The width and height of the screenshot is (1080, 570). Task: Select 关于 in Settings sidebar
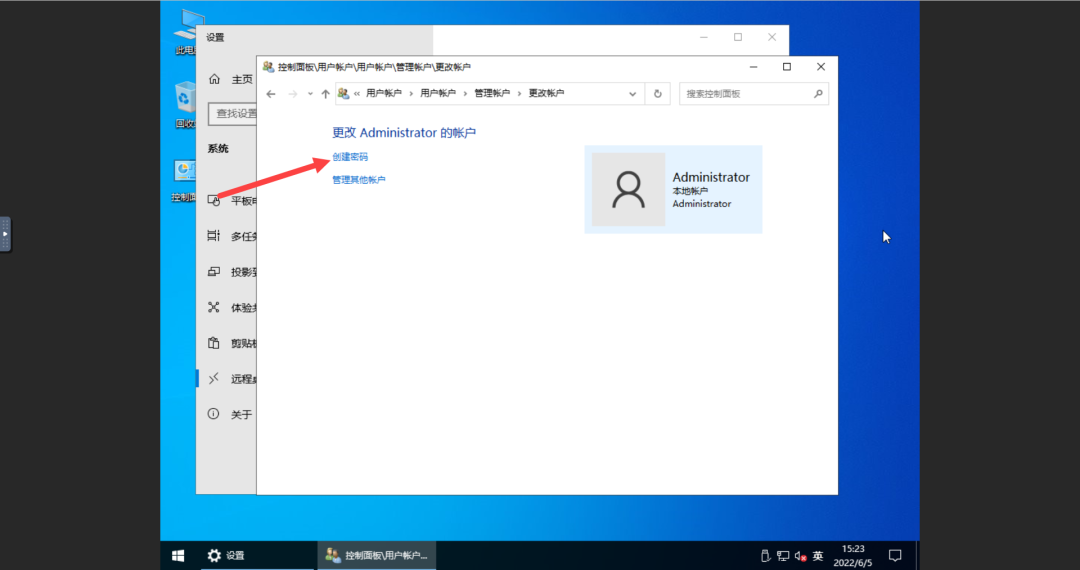pyautogui.click(x=241, y=414)
